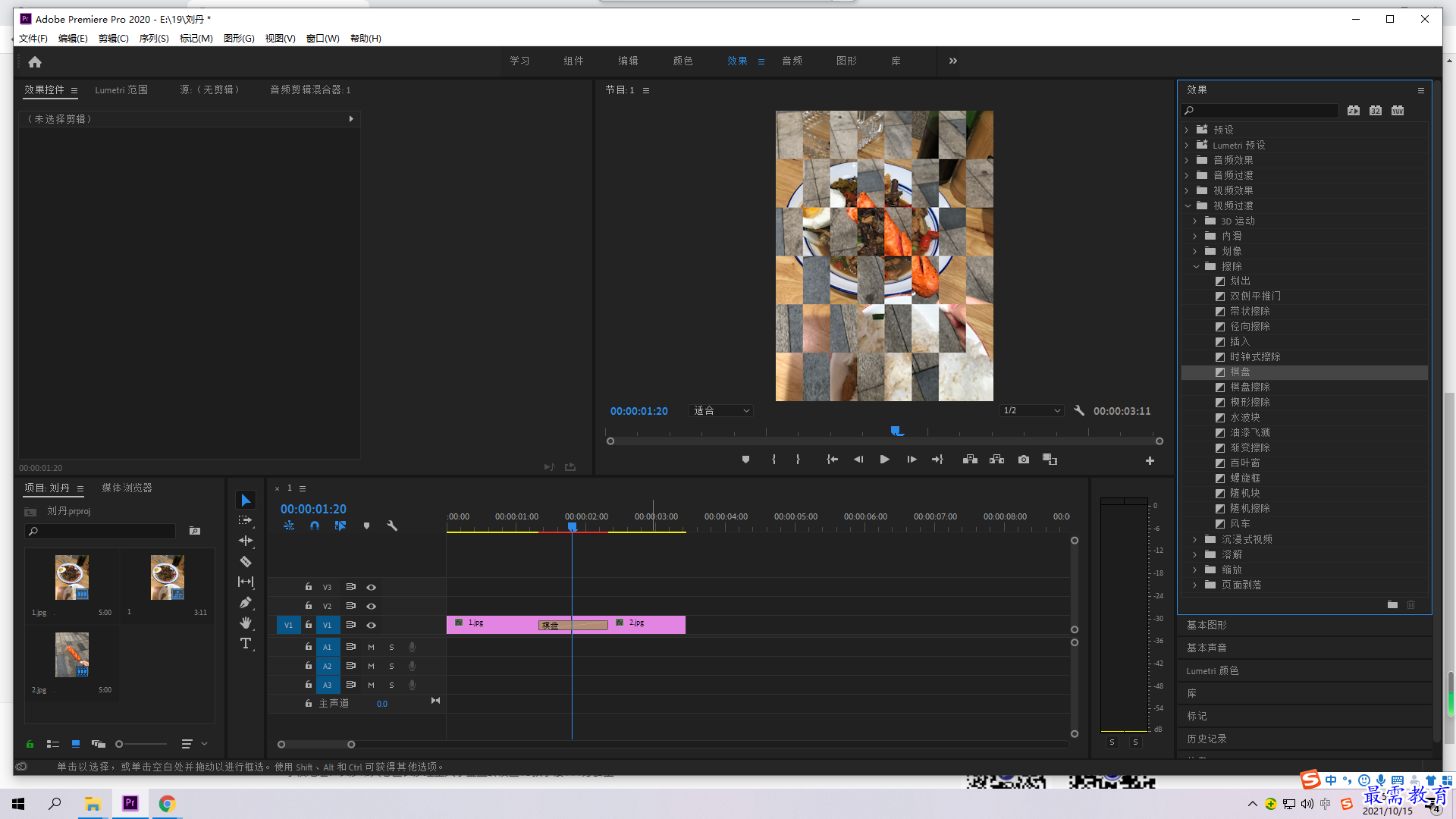Select the Slip tool

[246, 582]
